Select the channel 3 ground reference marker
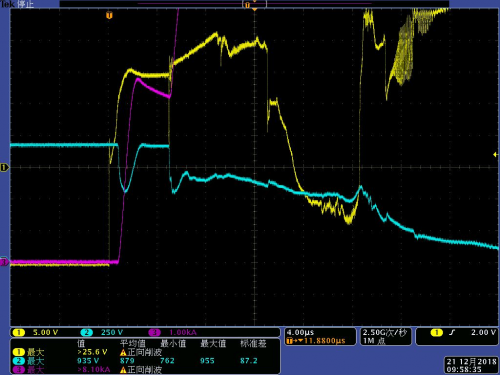This screenshot has height=375, width=500. click(4, 262)
